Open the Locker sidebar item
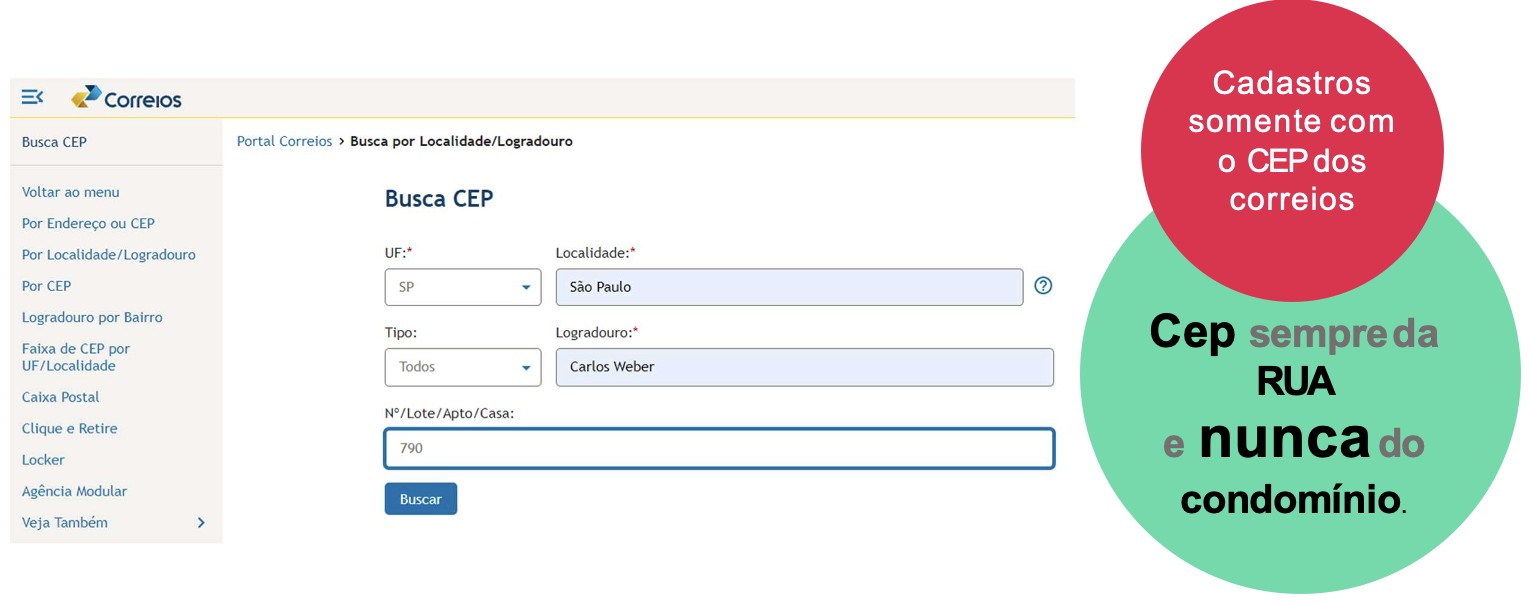 tap(43, 460)
